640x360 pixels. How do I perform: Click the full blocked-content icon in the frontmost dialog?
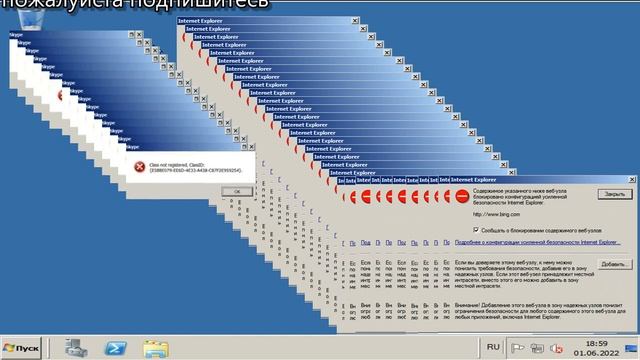462,196
